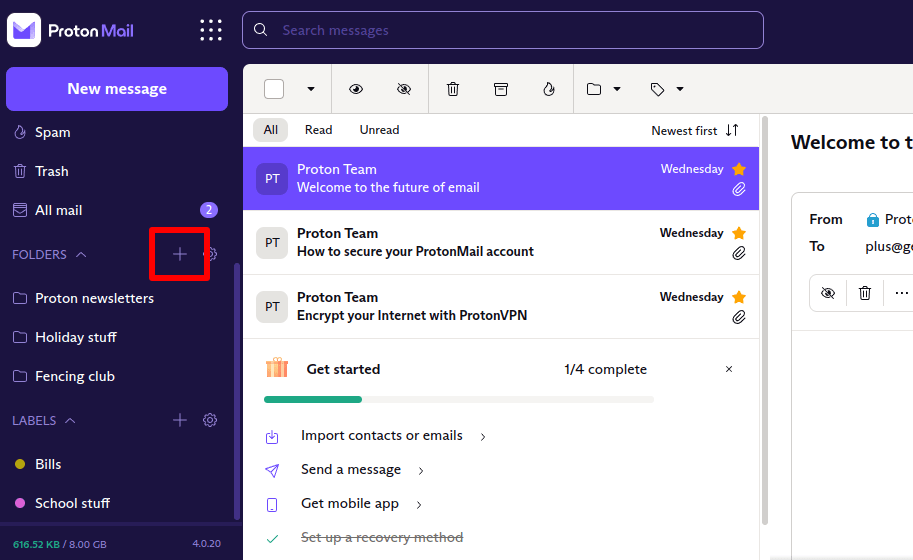
Task: Filter list by Read messages
Action: 319,130
